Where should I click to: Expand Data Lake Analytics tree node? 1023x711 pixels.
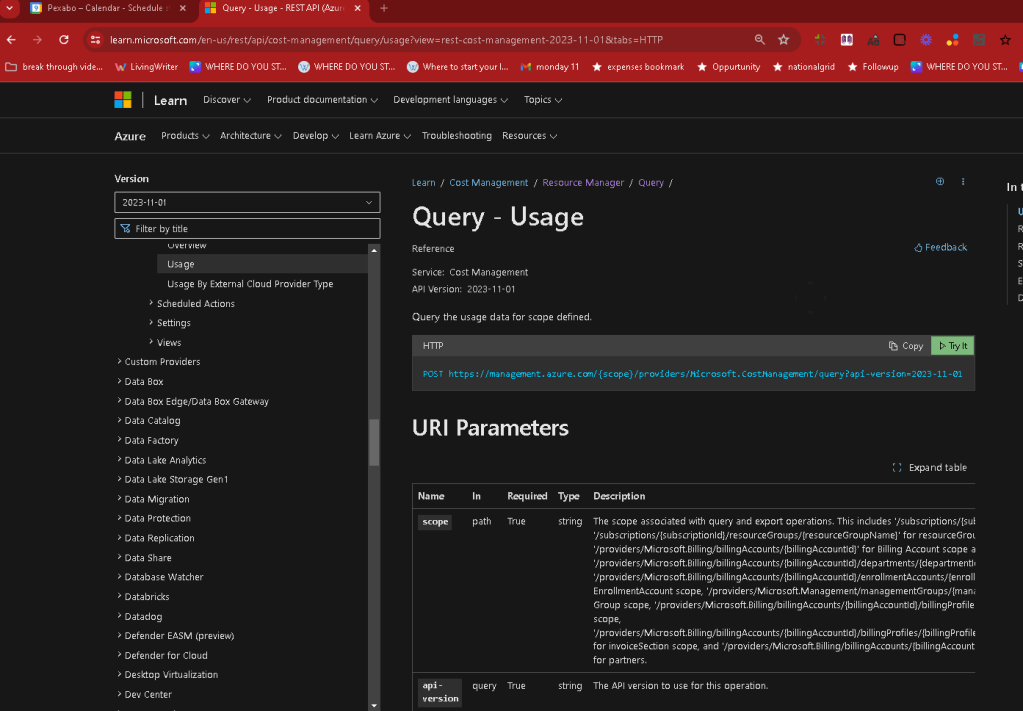pos(119,459)
